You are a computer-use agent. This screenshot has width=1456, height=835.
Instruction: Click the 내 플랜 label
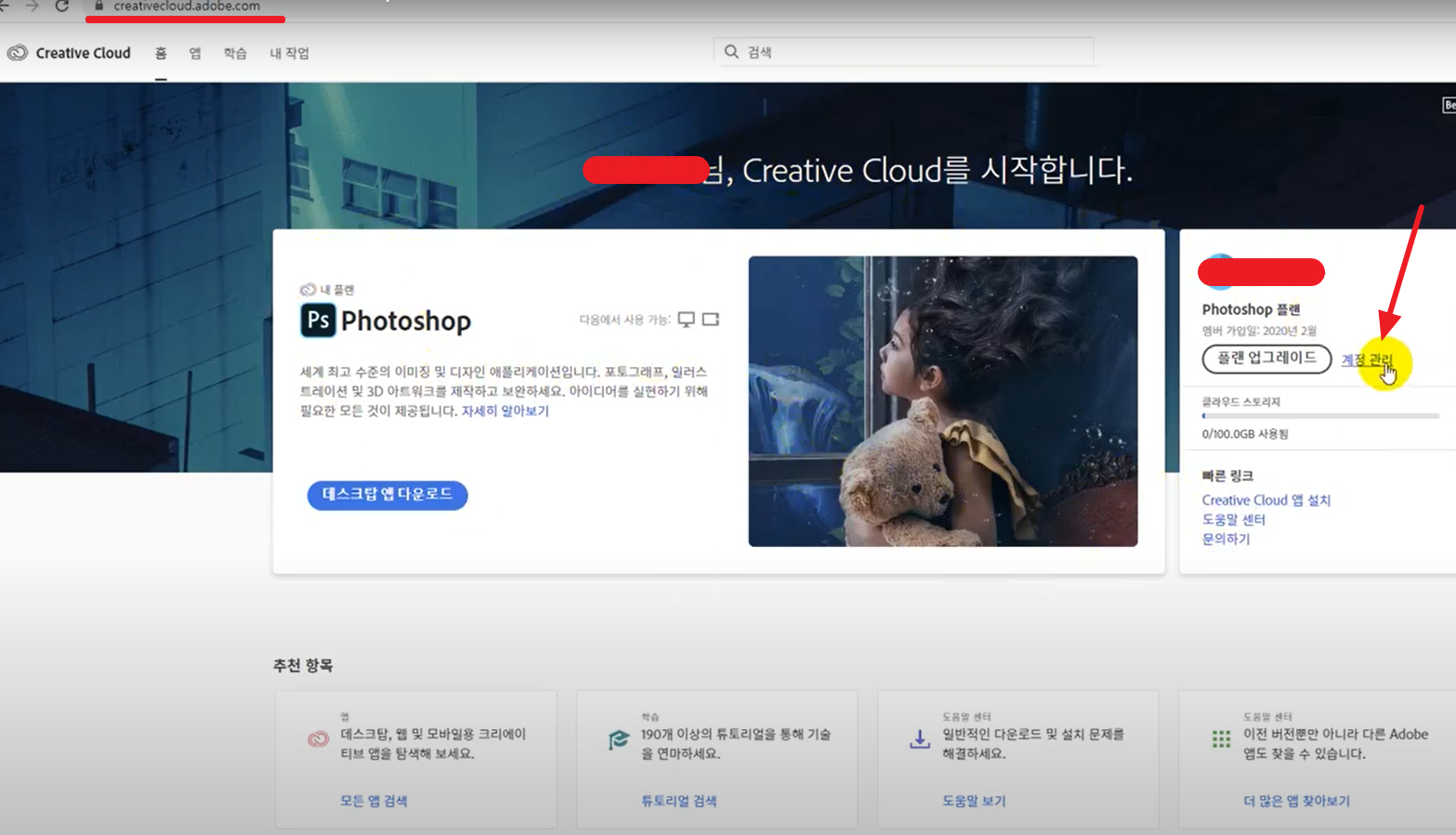click(337, 290)
